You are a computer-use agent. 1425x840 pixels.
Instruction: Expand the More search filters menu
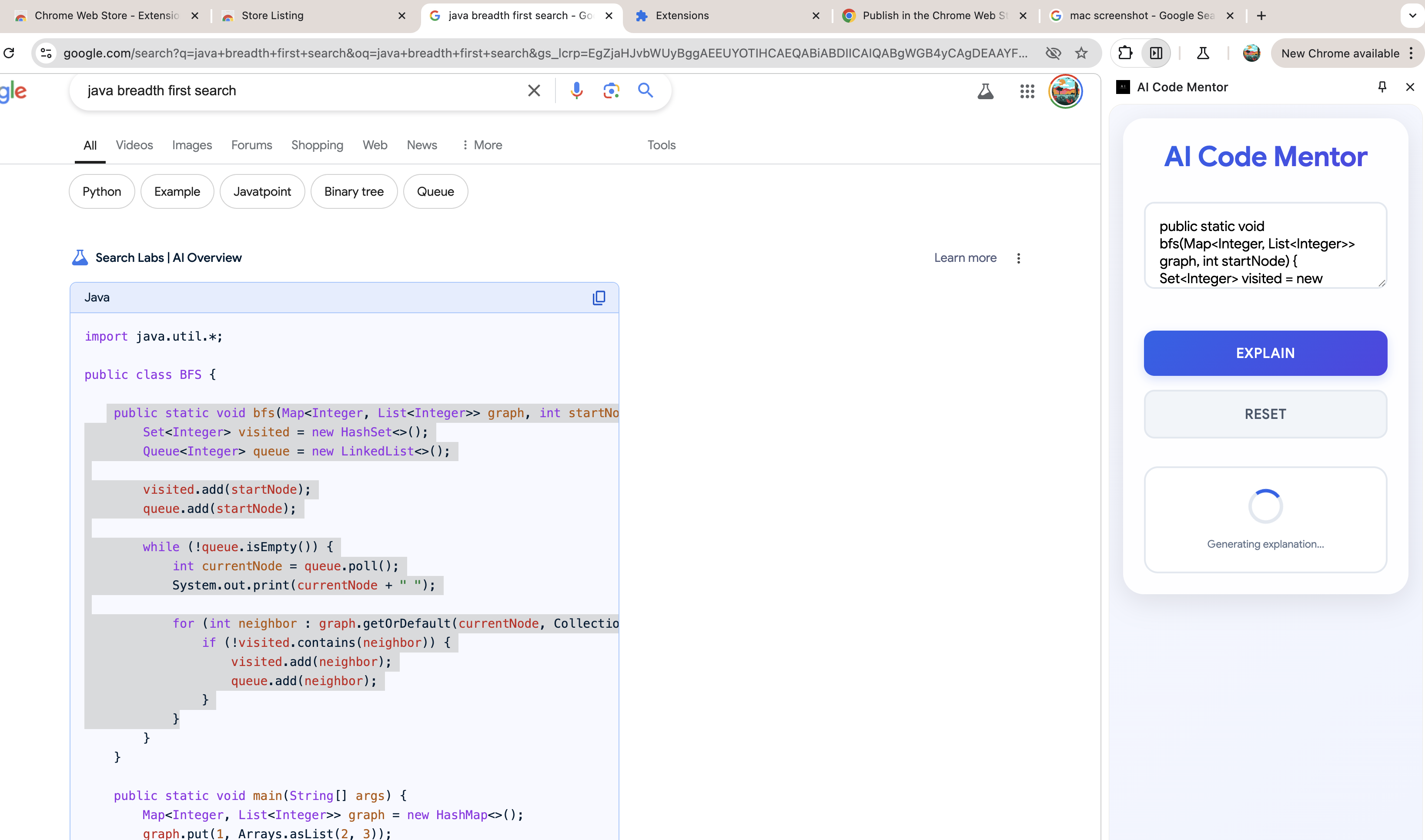pyautogui.click(x=482, y=145)
